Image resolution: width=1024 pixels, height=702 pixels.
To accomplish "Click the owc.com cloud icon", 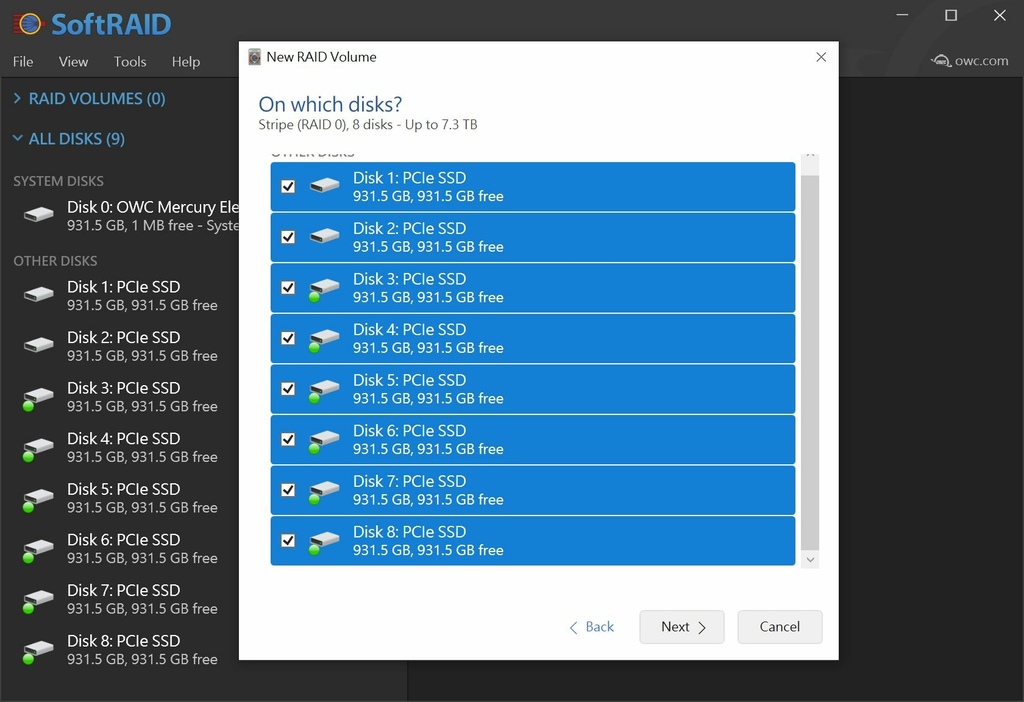I will click(x=941, y=61).
